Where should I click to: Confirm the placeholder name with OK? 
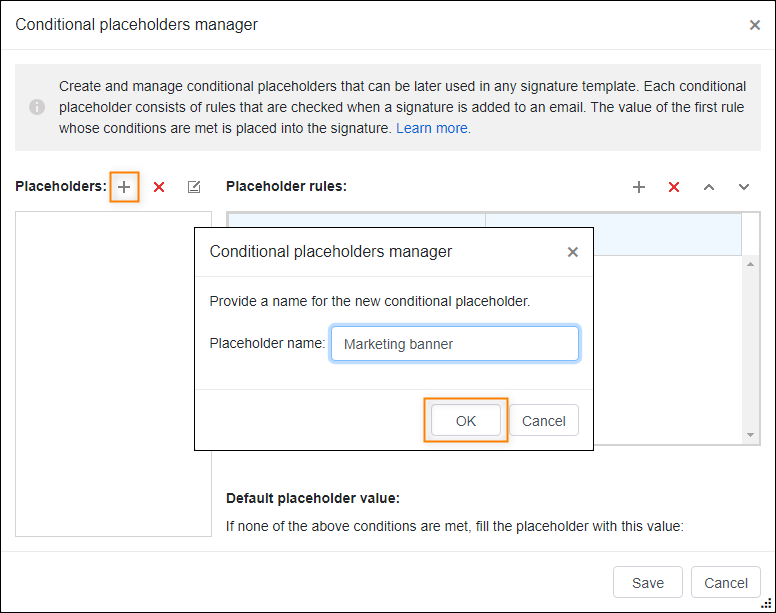click(x=466, y=421)
